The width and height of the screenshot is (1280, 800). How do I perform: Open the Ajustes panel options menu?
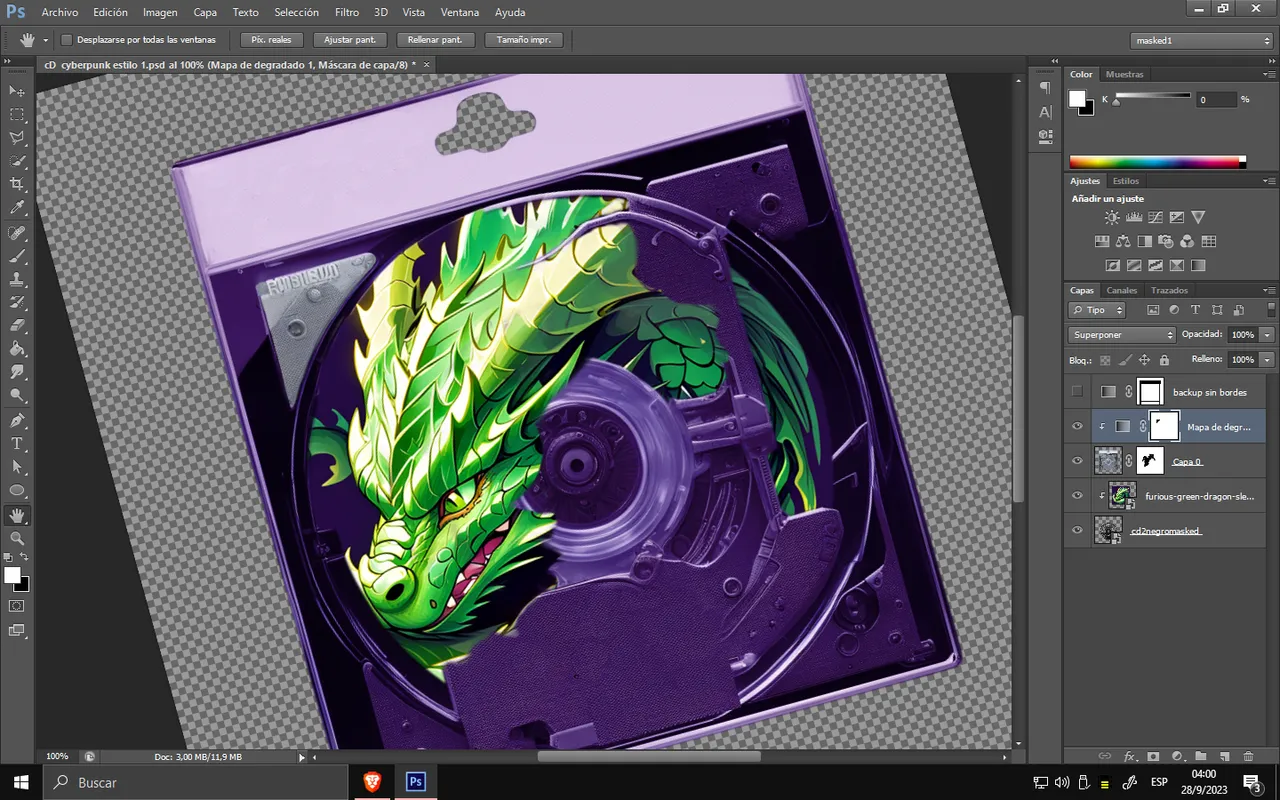[1269, 181]
